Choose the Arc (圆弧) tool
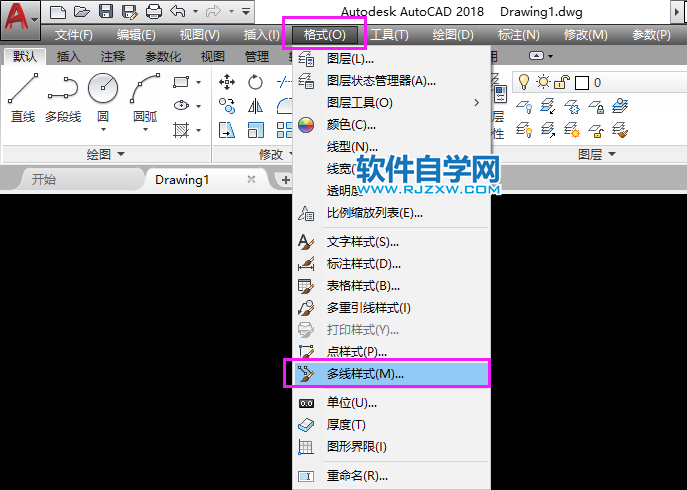Image resolution: width=687 pixels, height=490 pixels. pyautogui.click(x=146, y=98)
